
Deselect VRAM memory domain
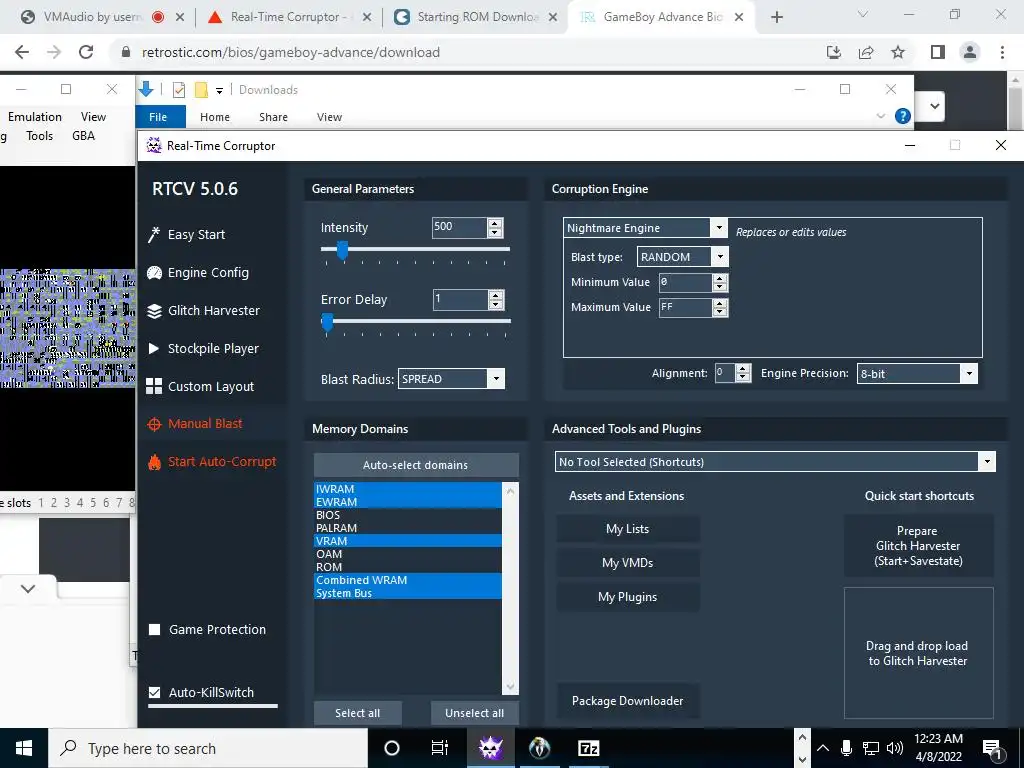[x=408, y=541]
